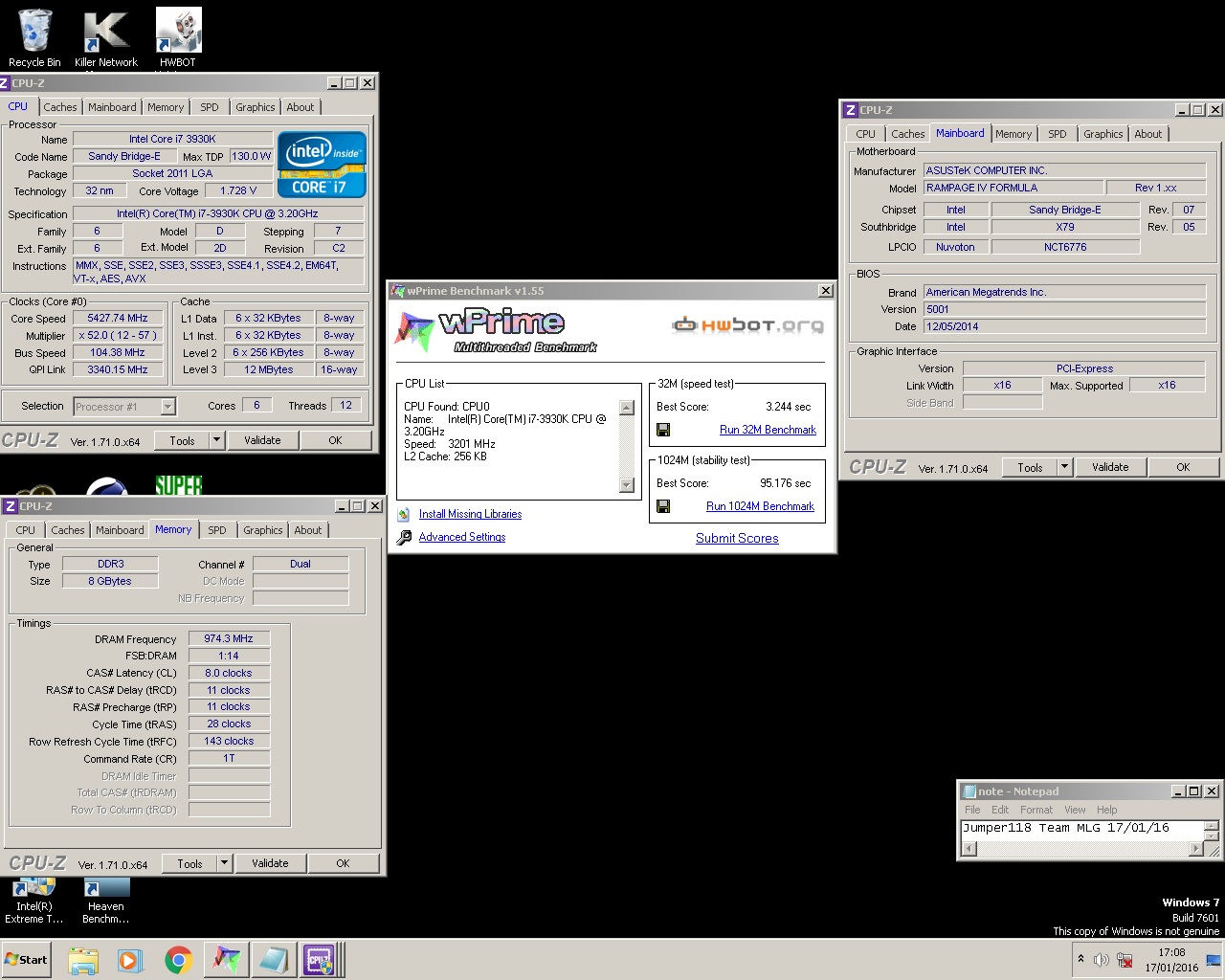Open the Help menu in Notepad
This screenshot has width=1225, height=980.
click(x=1107, y=810)
